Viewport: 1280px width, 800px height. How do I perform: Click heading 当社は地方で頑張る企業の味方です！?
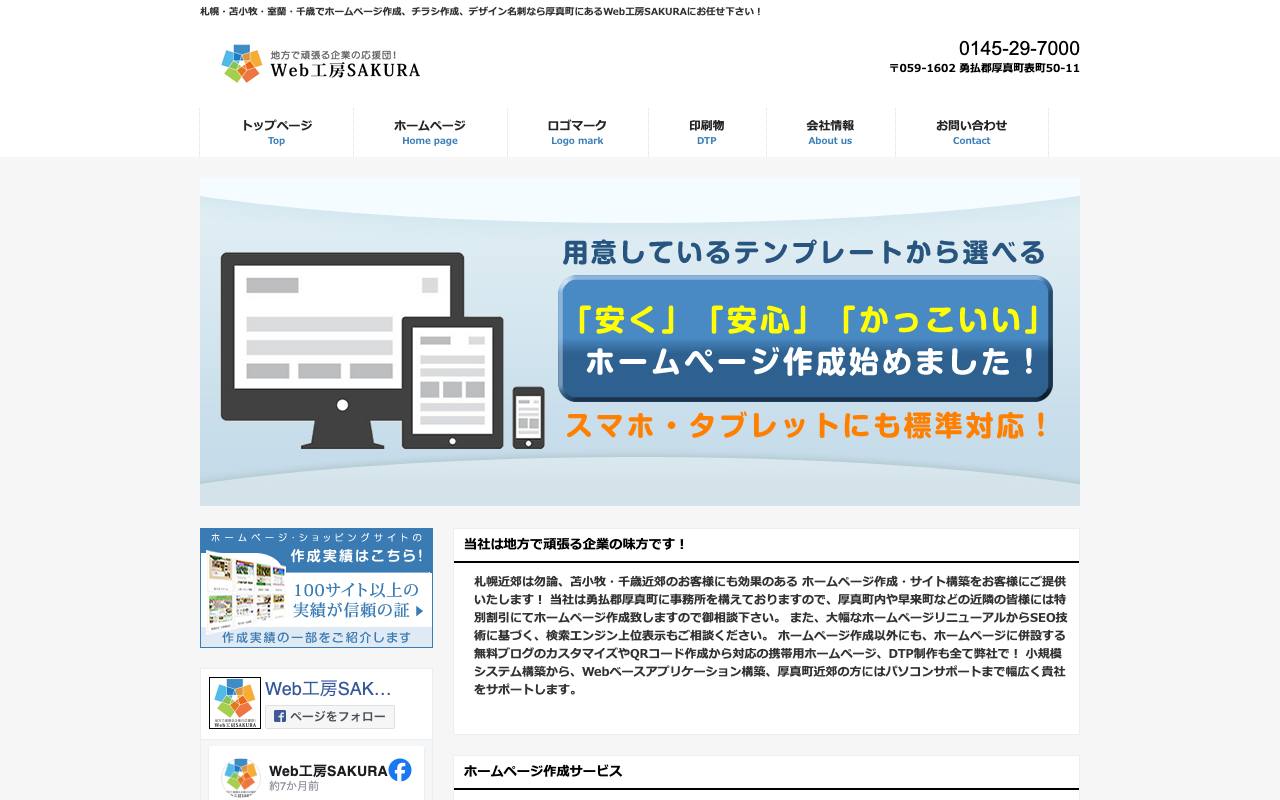click(x=576, y=544)
